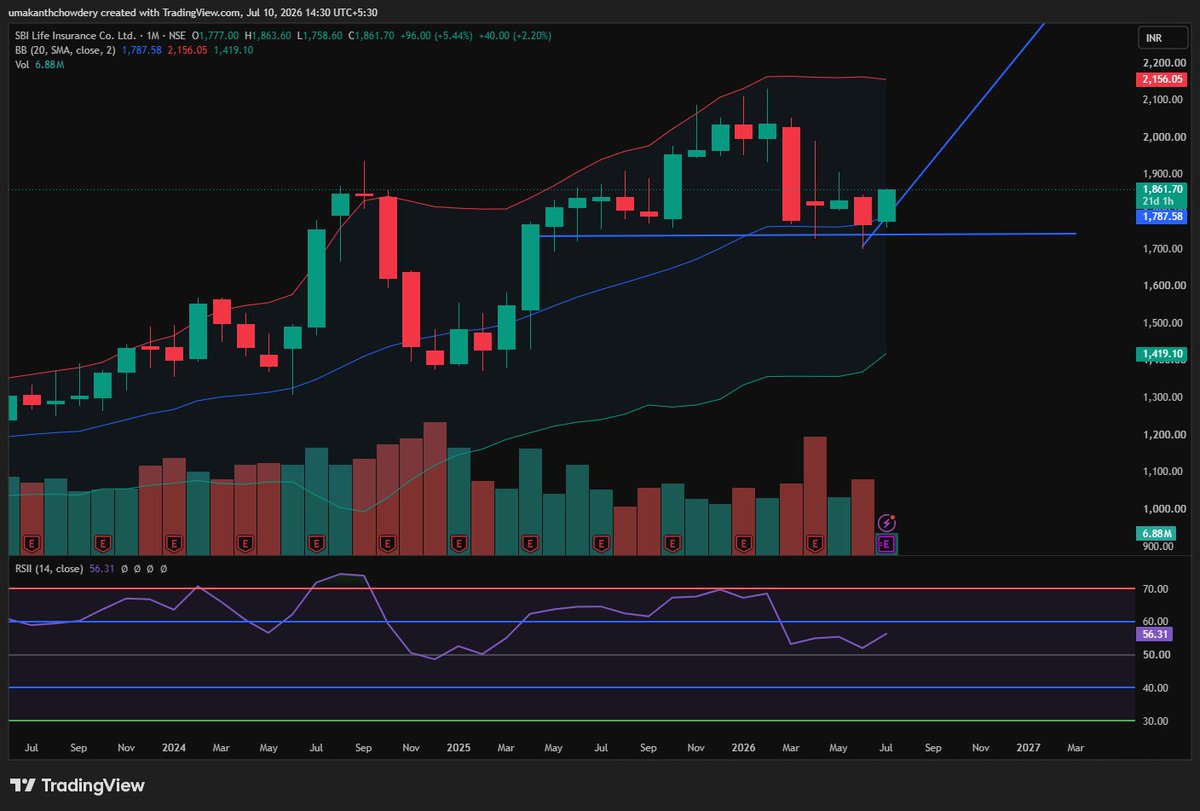Open the July 2025 earnings marker
The height and width of the screenshot is (811, 1200).
click(601, 543)
